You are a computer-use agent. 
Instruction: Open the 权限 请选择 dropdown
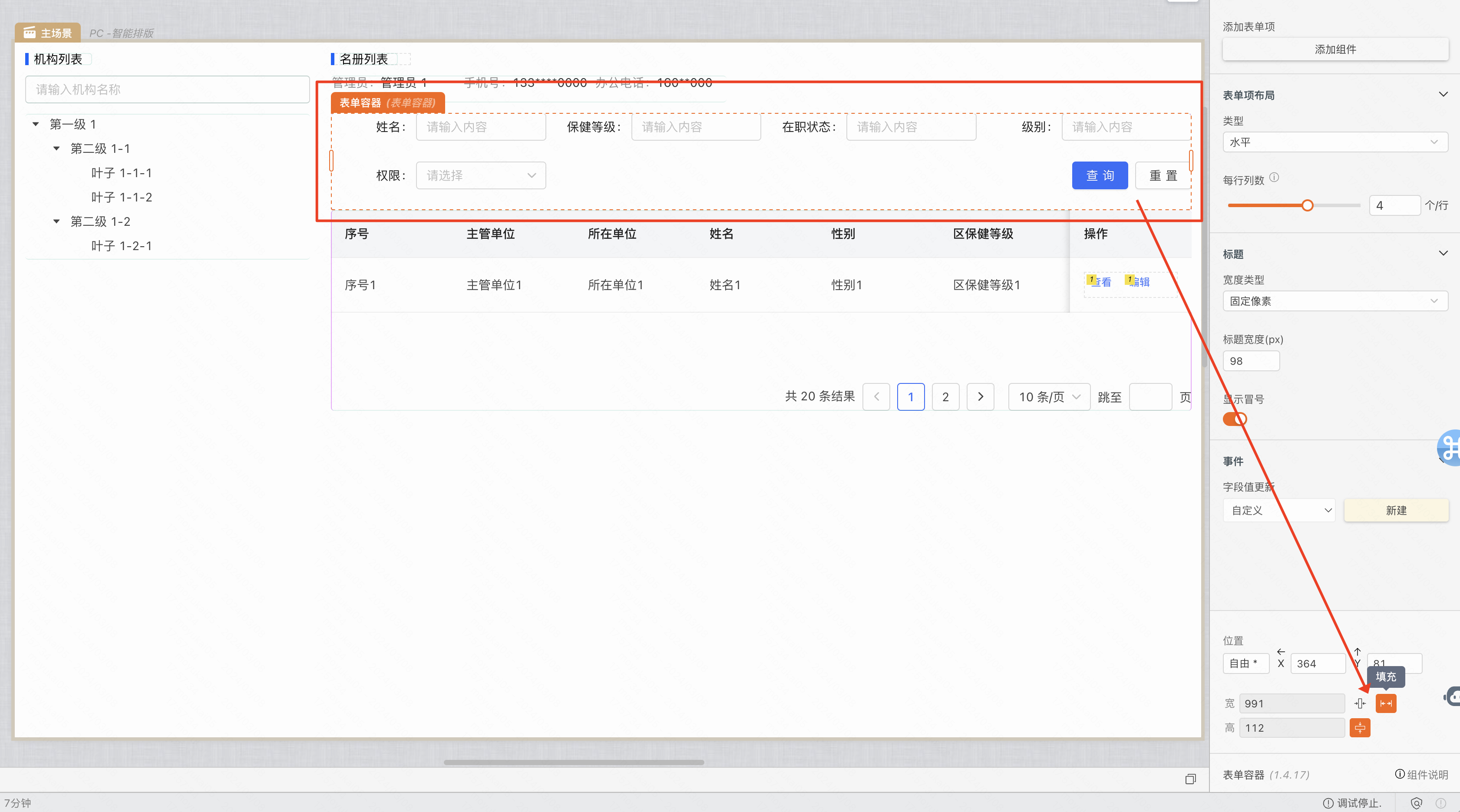pyautogui.click(x=481, y=175)
